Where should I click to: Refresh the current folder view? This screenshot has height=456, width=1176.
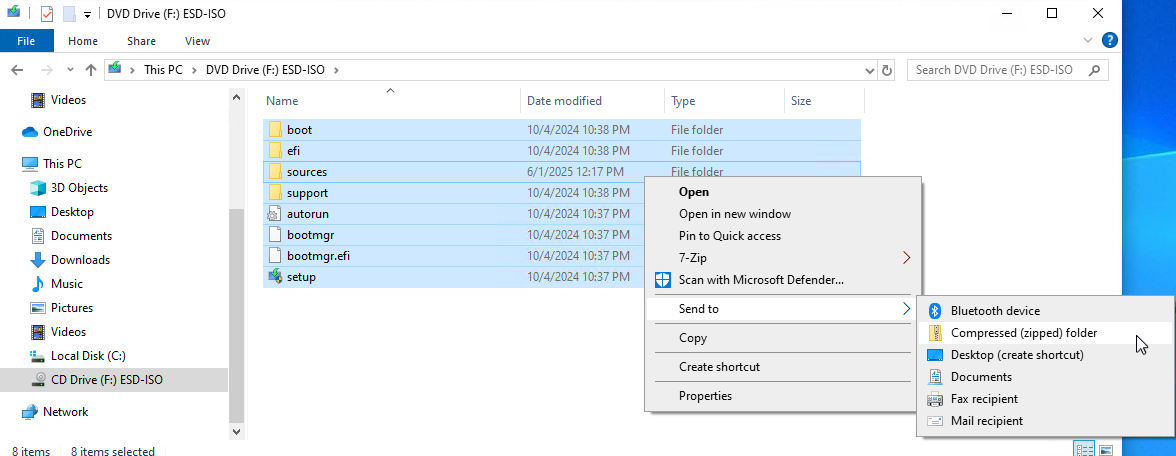[887, 70]
